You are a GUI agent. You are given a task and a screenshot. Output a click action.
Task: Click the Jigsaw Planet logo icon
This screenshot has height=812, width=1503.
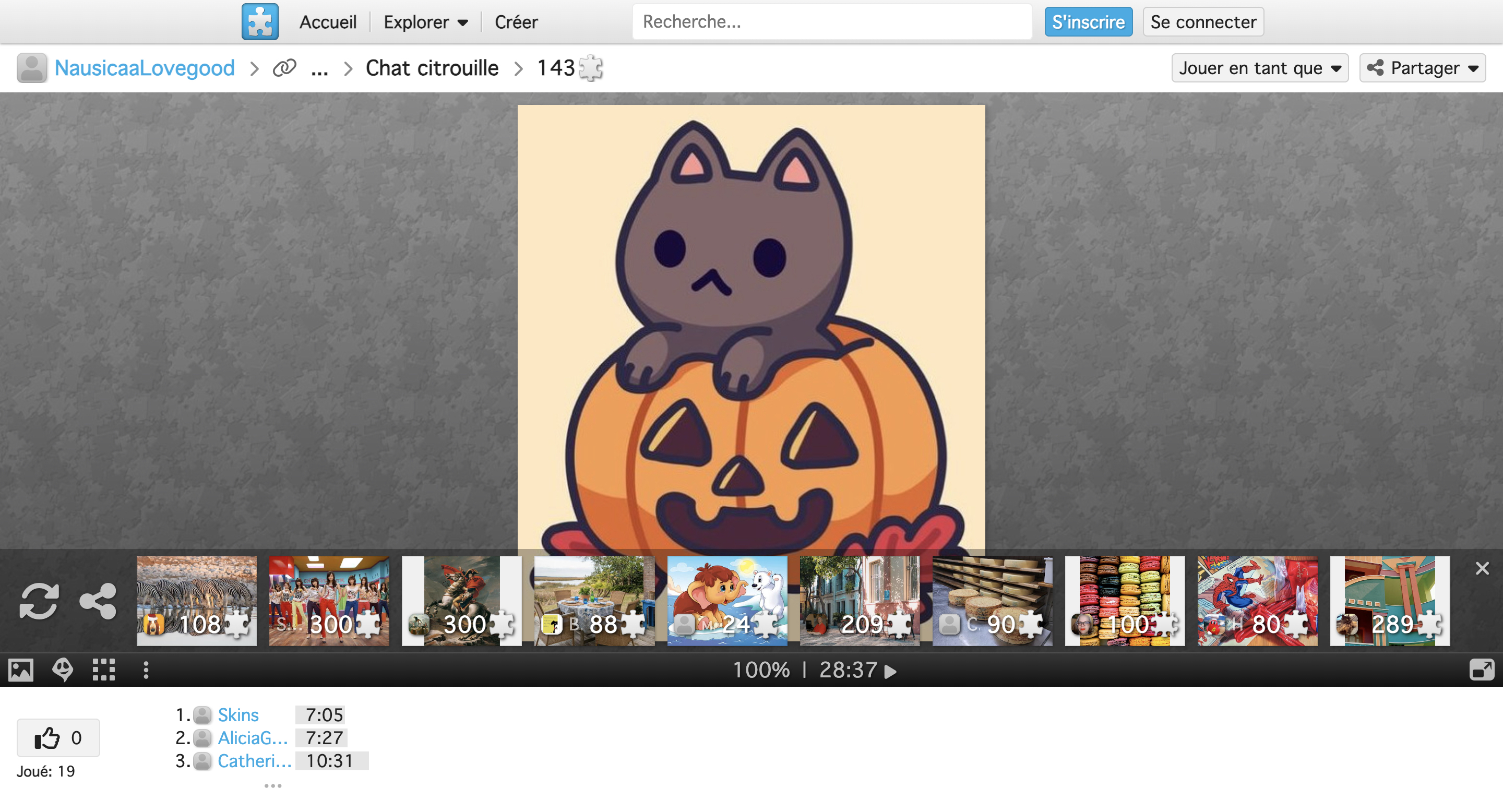(260, 21)
